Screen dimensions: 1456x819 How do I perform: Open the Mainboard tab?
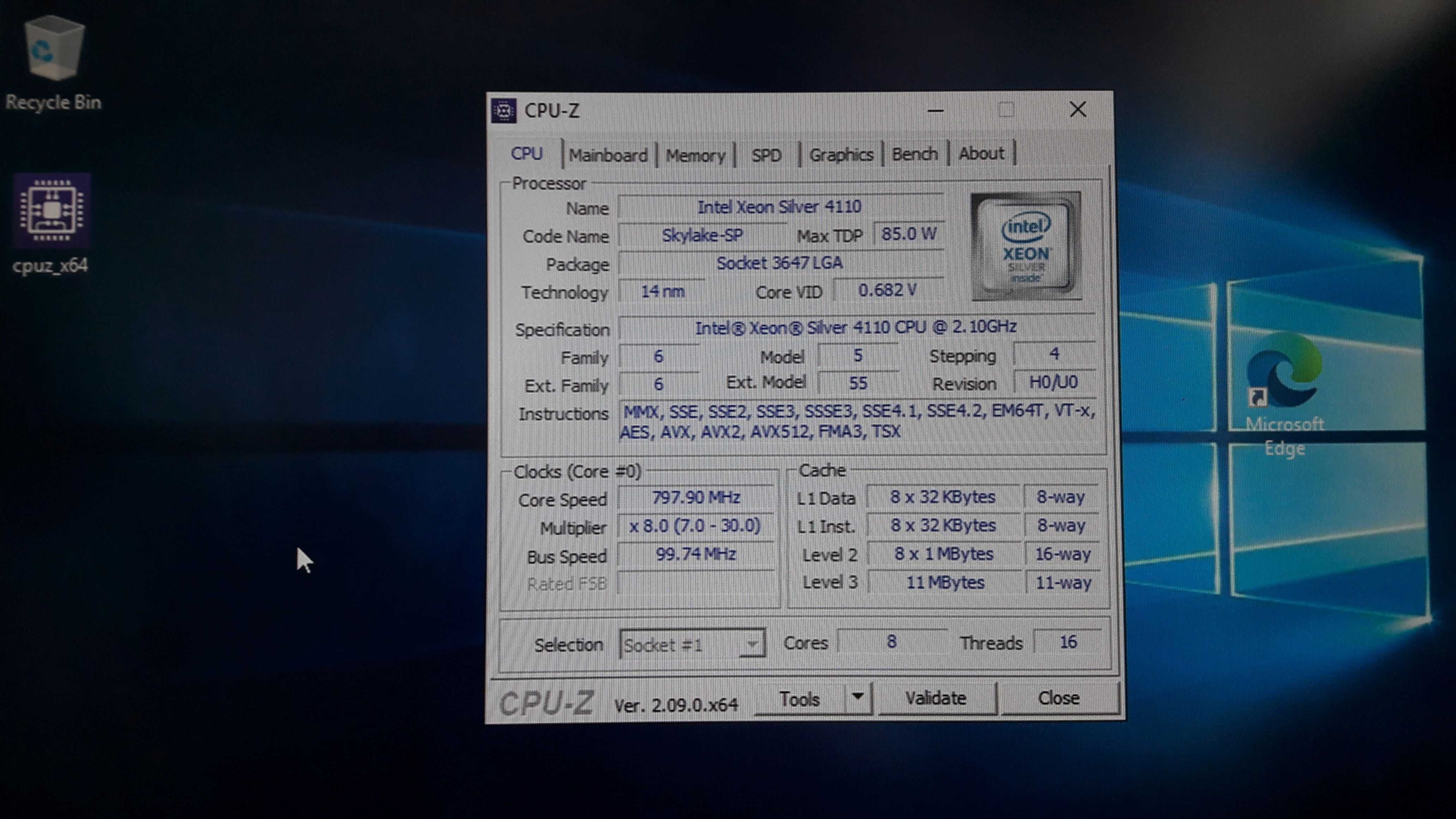(x=608, y=155)
